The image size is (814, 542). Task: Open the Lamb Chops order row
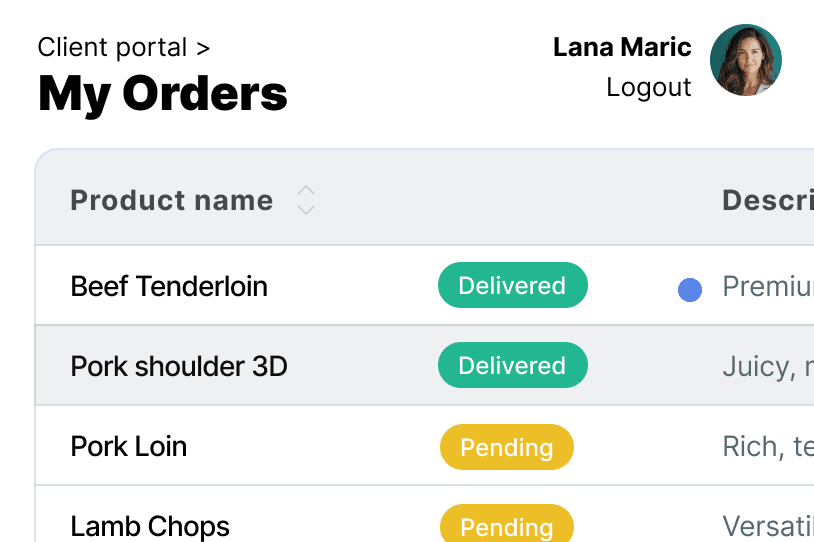point(424,514)
